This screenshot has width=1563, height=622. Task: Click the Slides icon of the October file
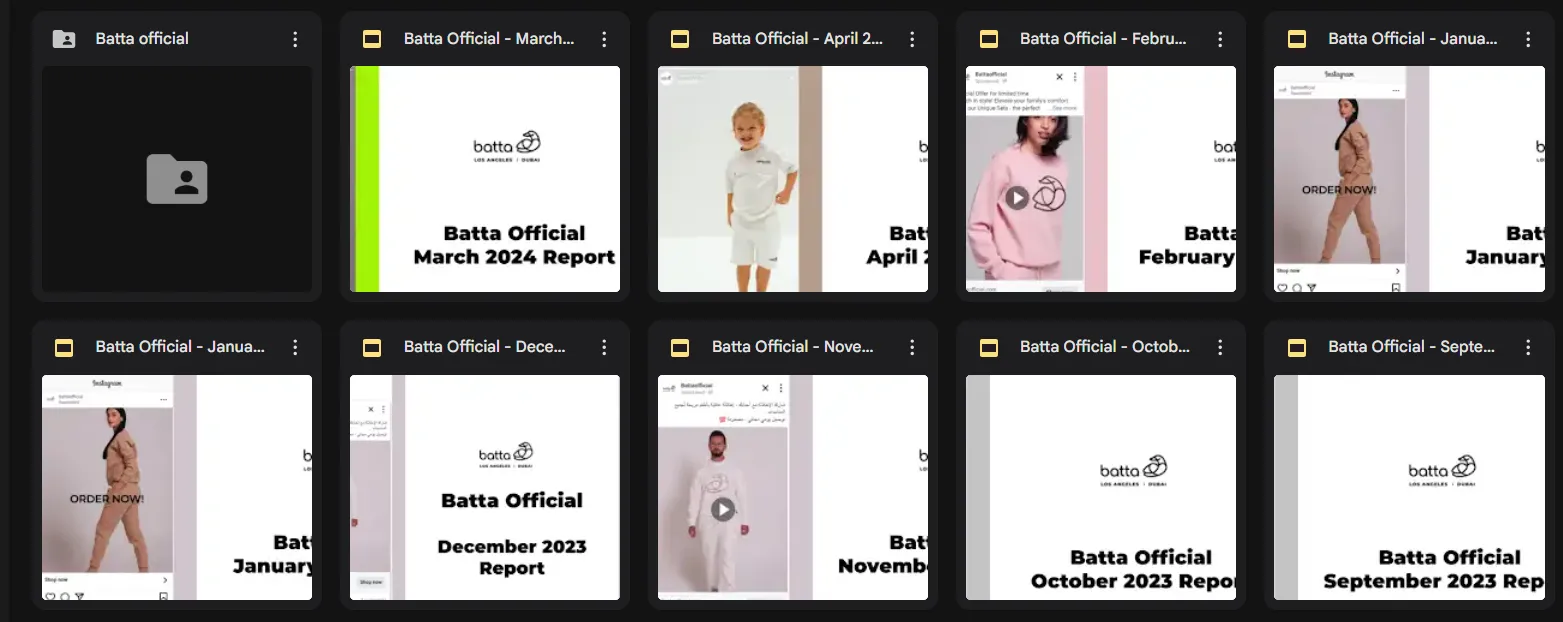point(988,347)
